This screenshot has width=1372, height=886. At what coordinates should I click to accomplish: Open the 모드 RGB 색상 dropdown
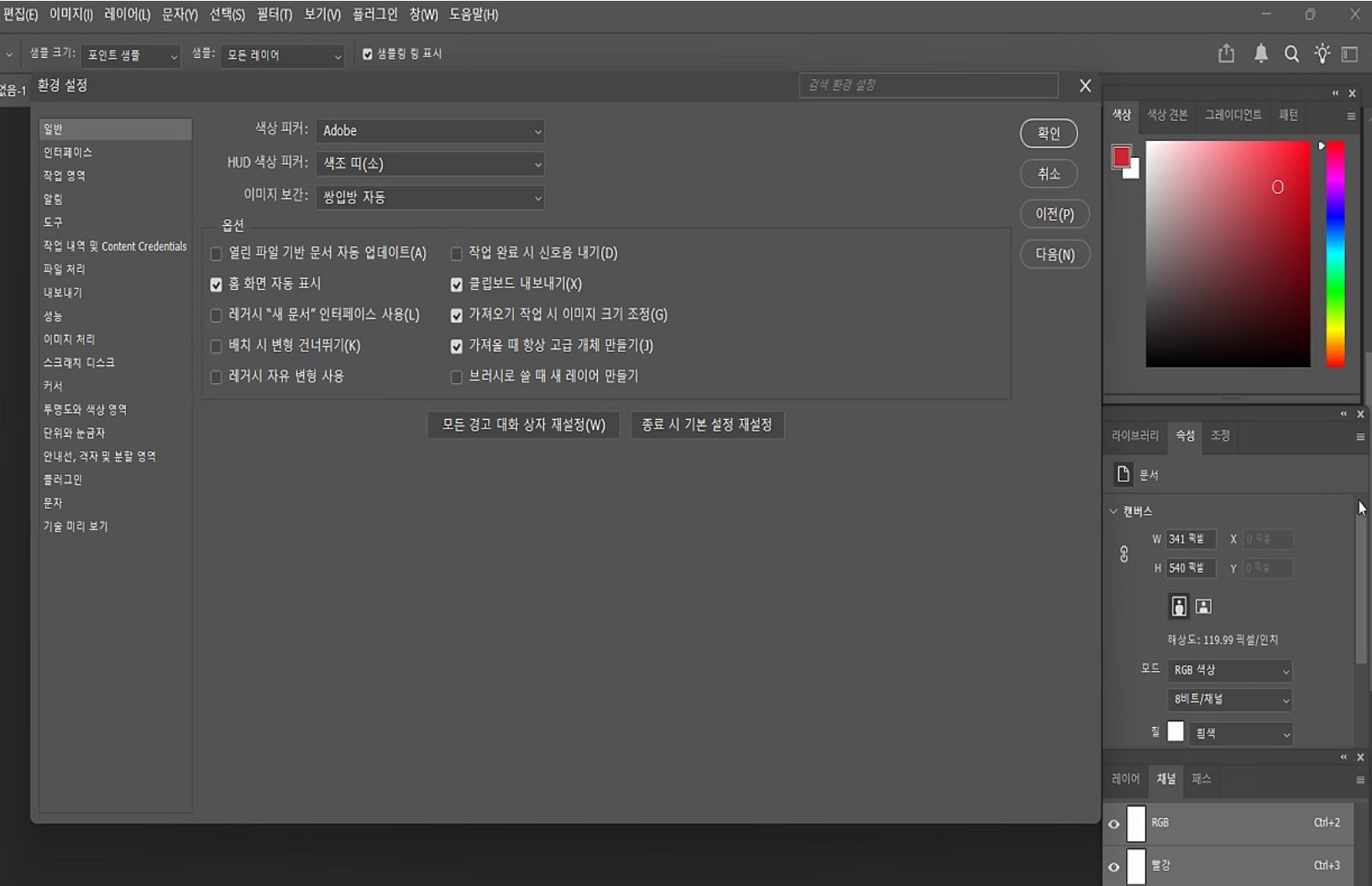(x=1229, y=670)
